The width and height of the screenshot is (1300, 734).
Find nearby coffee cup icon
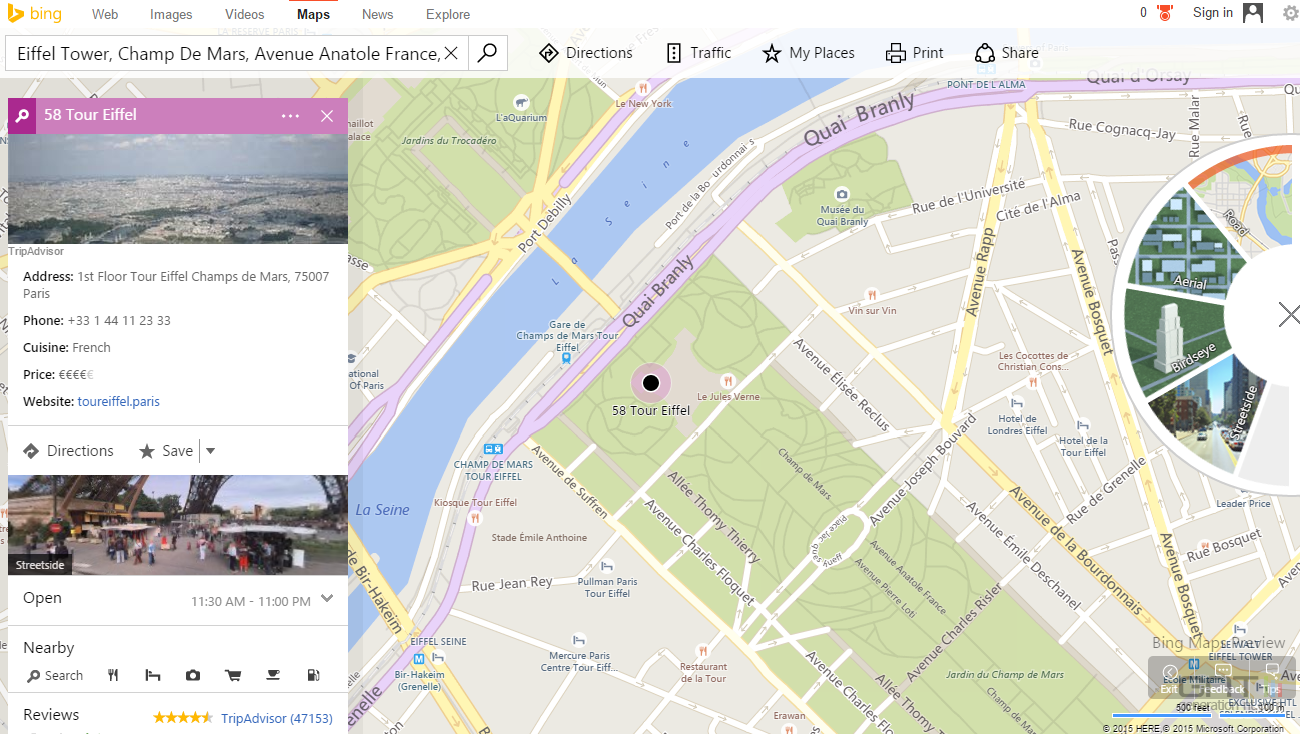pyautogui.click(x=273, y=676)
